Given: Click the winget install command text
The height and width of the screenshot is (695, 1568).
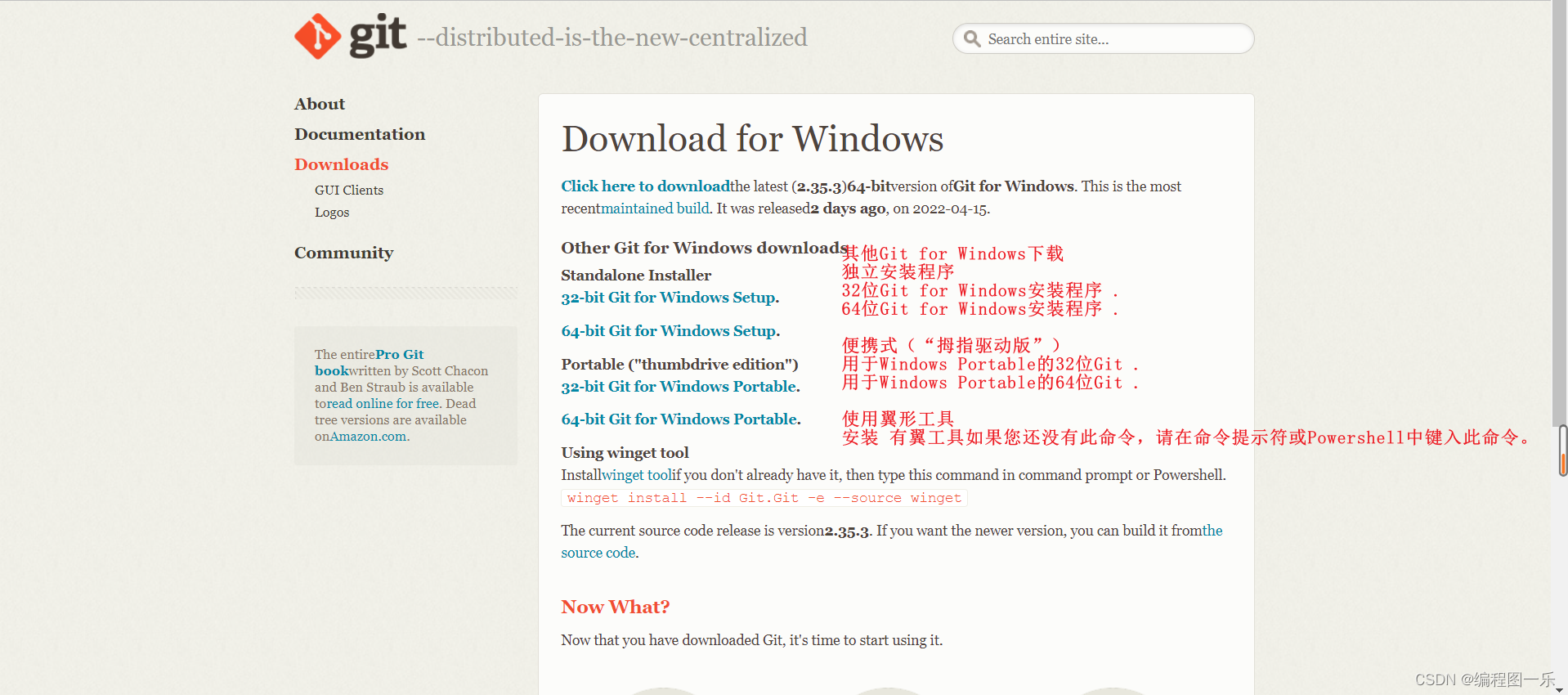Looking at the screenshot, I should point(764,498).
